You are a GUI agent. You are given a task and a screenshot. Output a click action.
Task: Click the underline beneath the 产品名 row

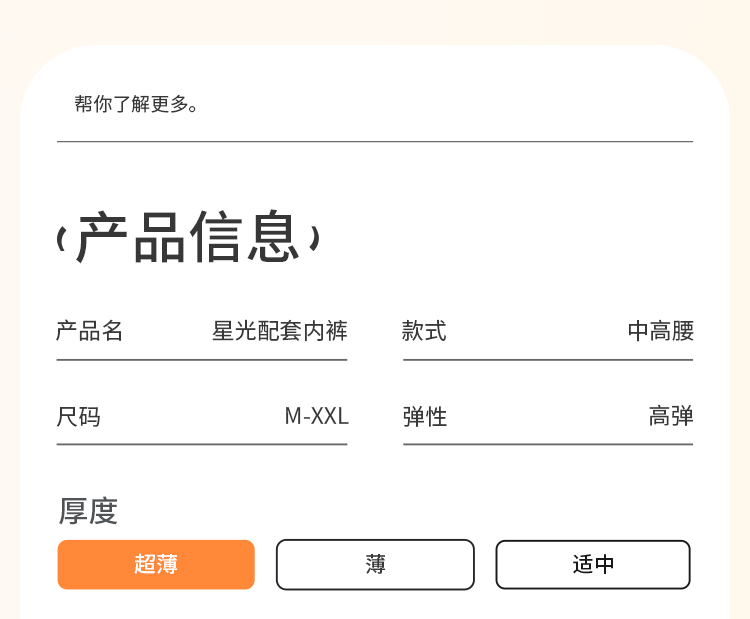(x=202, y=359)
